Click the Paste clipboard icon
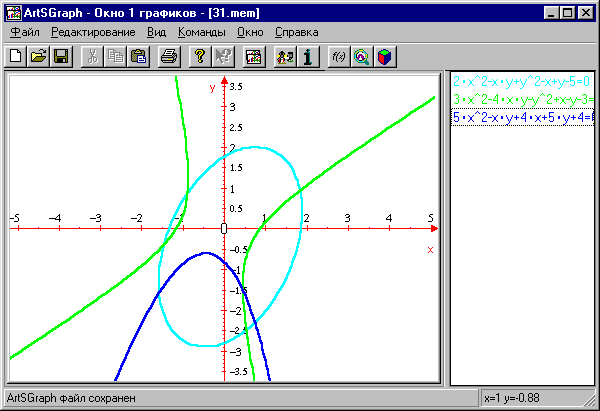The image size is (600, 411). coord(139,56)
